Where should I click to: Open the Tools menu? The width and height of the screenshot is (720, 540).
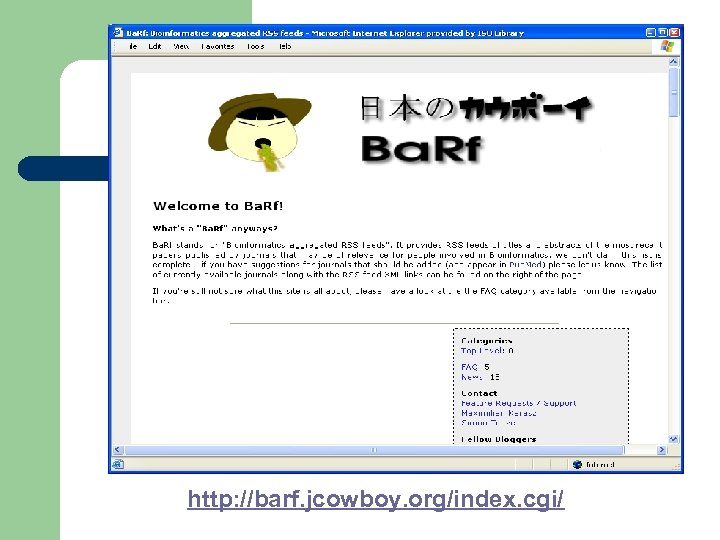(x=255, y=46)
